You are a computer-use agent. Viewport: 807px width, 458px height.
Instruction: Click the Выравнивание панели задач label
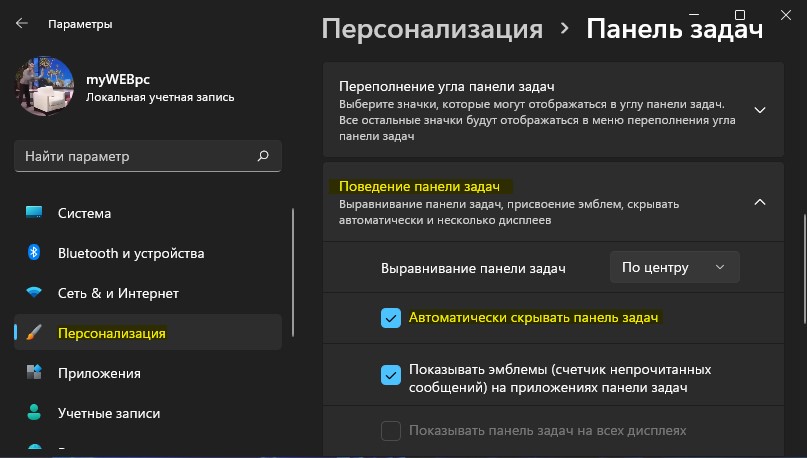pos(473,269)
